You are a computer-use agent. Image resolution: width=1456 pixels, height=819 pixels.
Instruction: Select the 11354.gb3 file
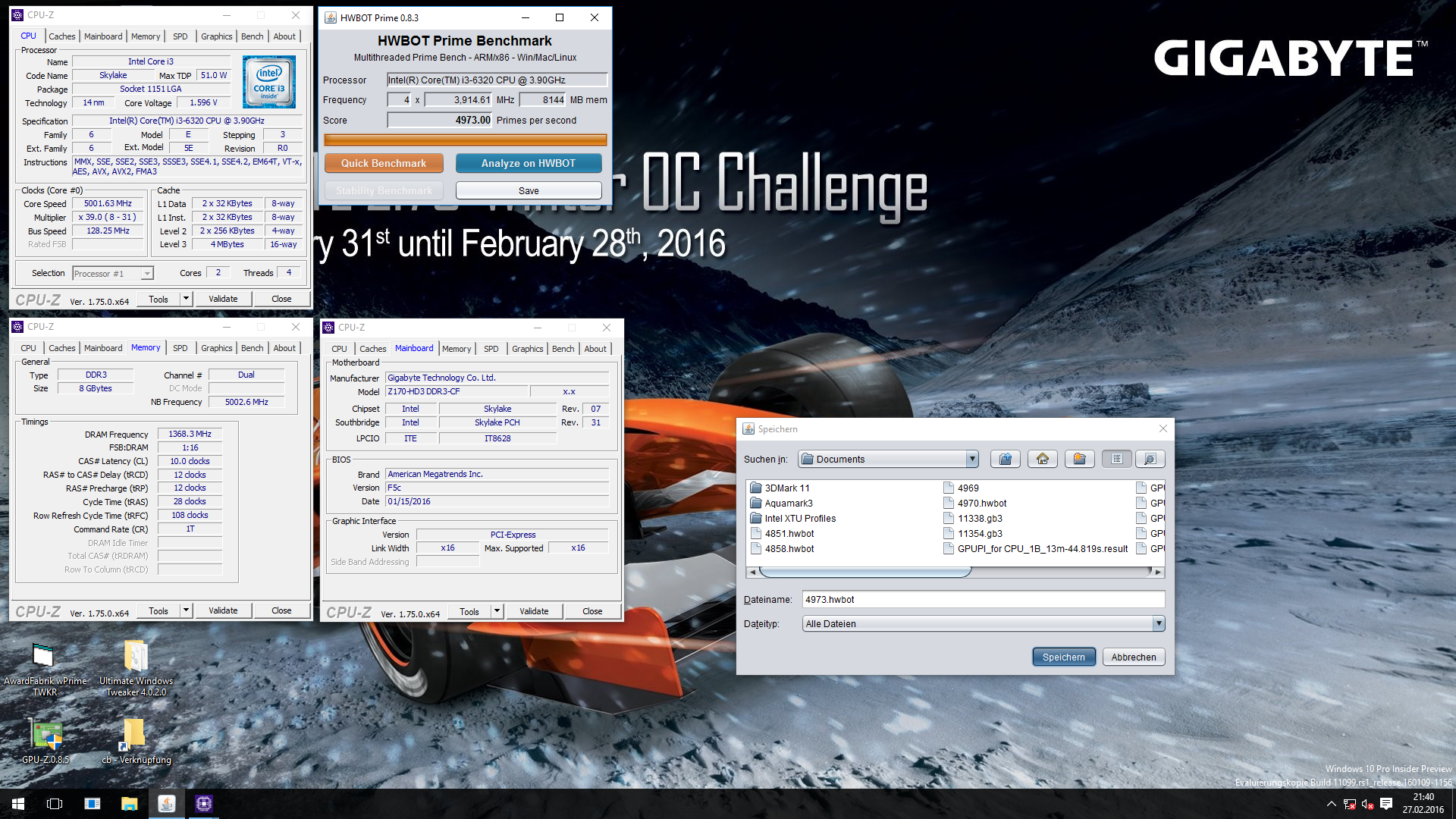[x=973, y=533]
